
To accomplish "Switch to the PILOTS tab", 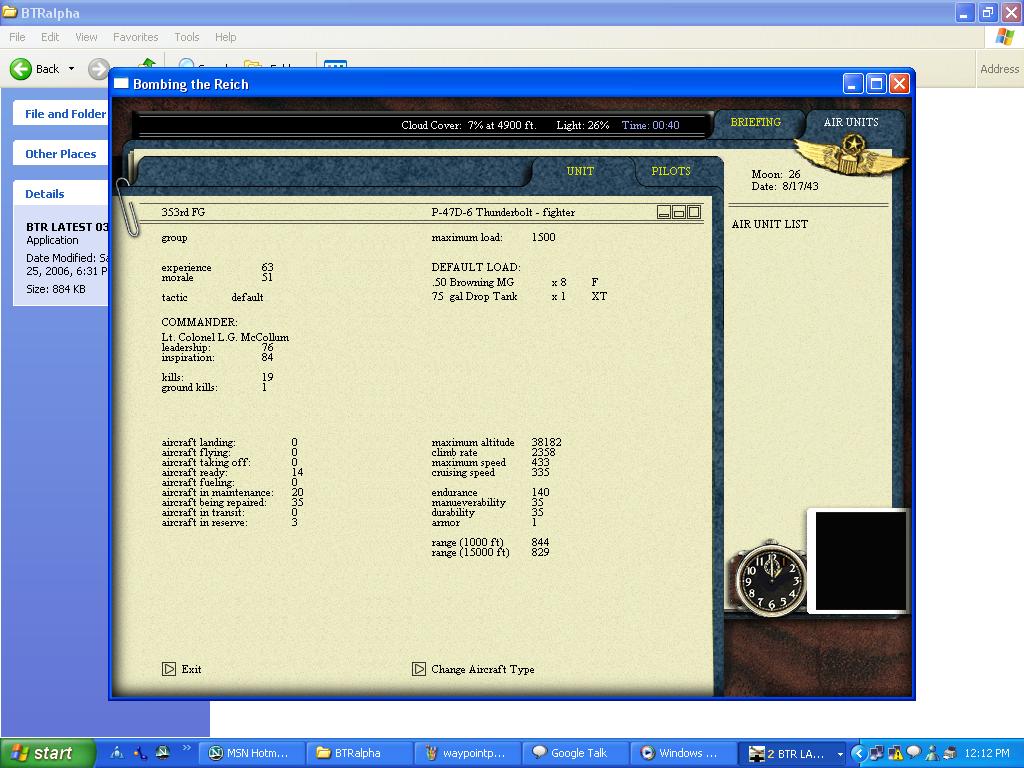I will point(671,171).
